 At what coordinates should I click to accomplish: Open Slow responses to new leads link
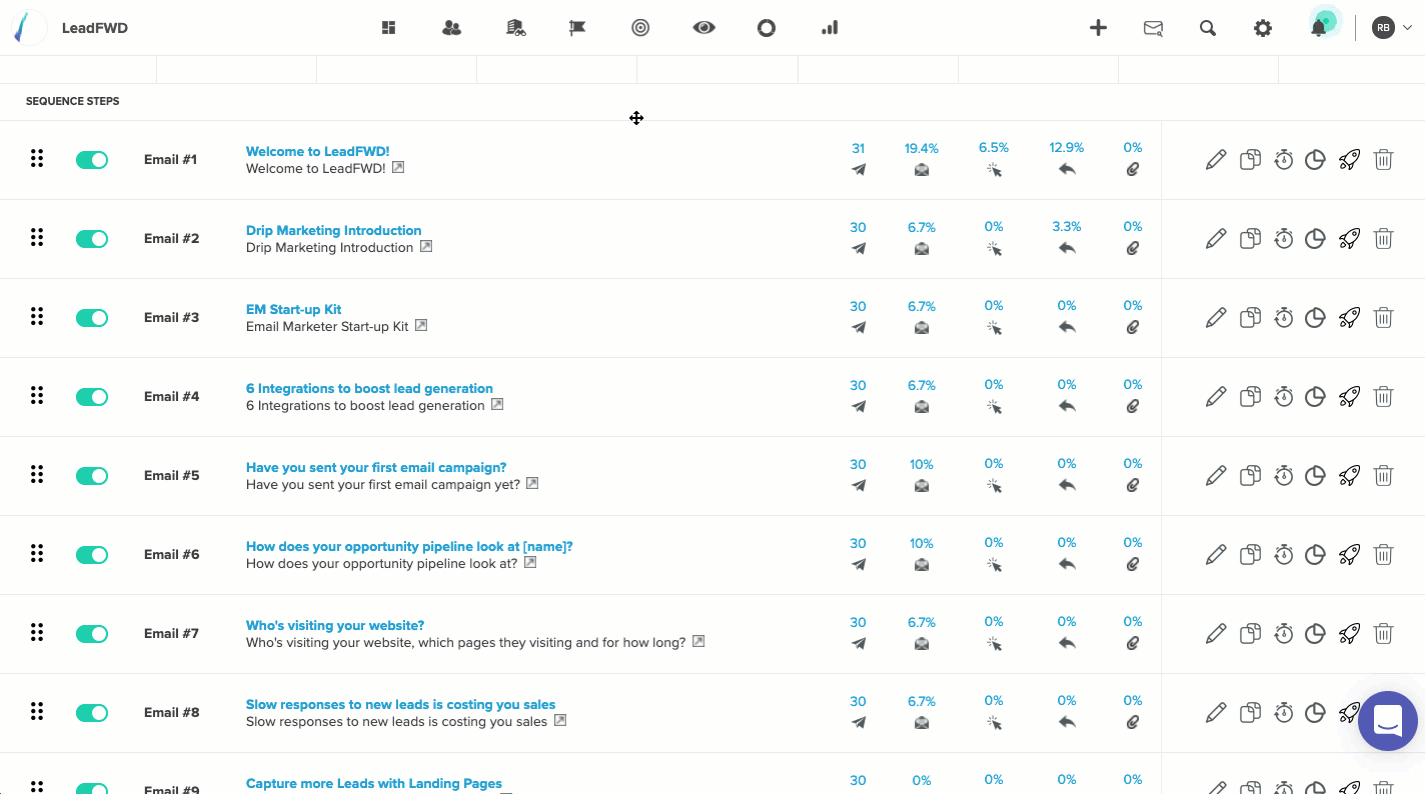(x=401, y=705)
